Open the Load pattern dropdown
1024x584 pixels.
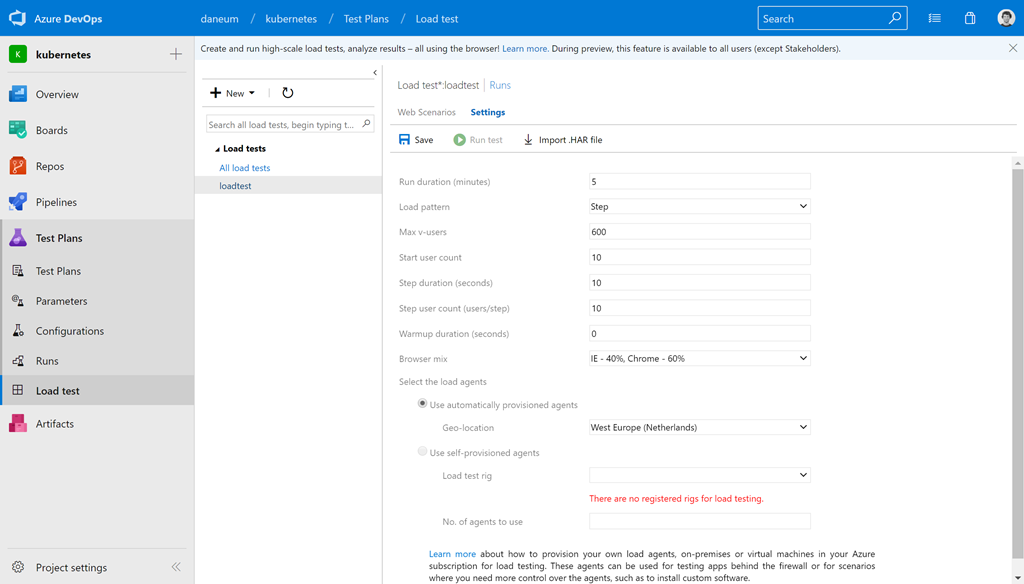coord(699,207)
